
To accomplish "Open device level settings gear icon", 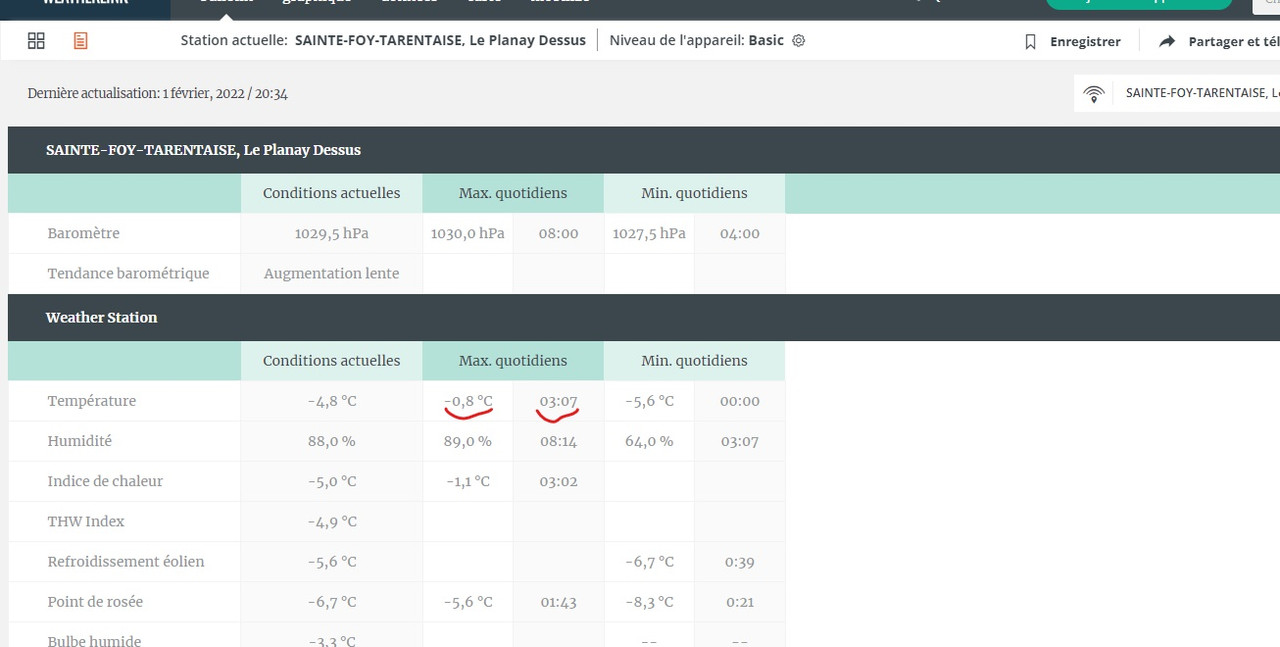I will [x=798, y=41].
